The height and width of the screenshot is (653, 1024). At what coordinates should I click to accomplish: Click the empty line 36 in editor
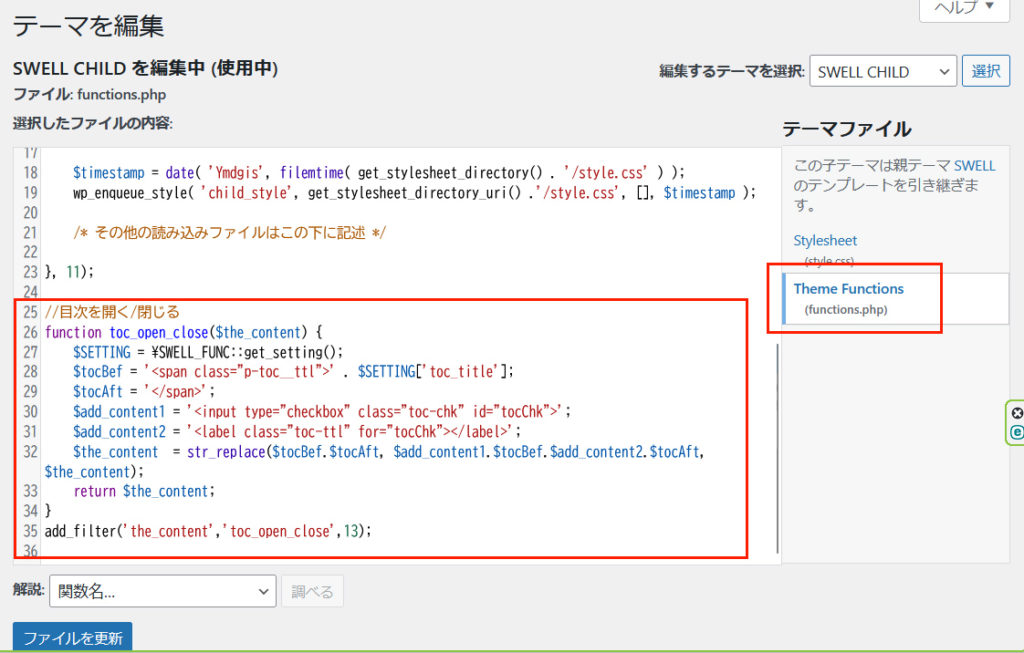point(300,551)
